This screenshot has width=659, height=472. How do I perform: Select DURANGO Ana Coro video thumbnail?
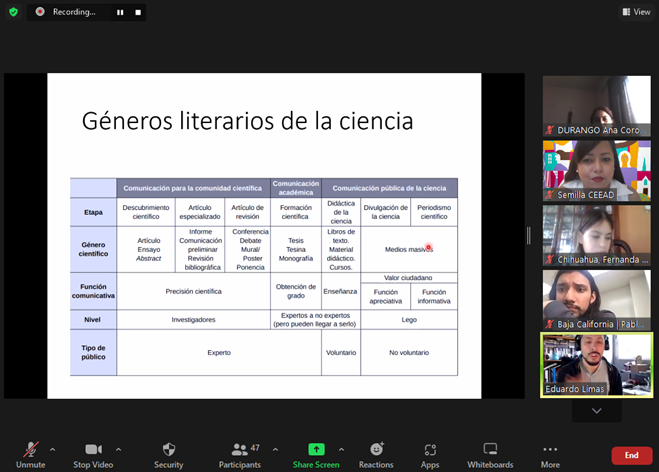[x=596, y=106]
